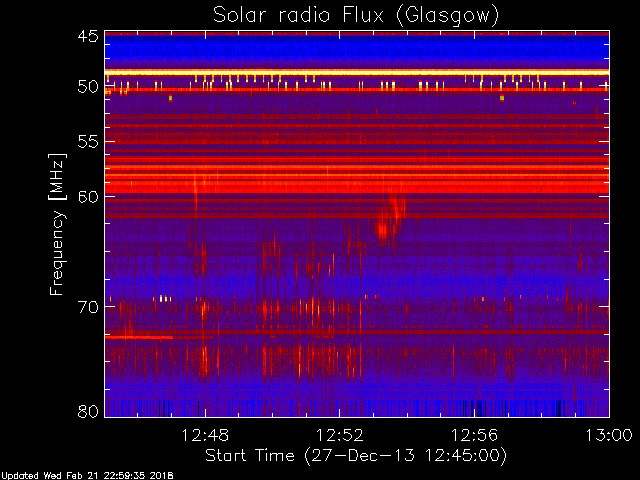The width and height of the screenshot is (640, 480).
Task: Click the 'Frequency [MHz]' axis label
Action: (57, 224)
